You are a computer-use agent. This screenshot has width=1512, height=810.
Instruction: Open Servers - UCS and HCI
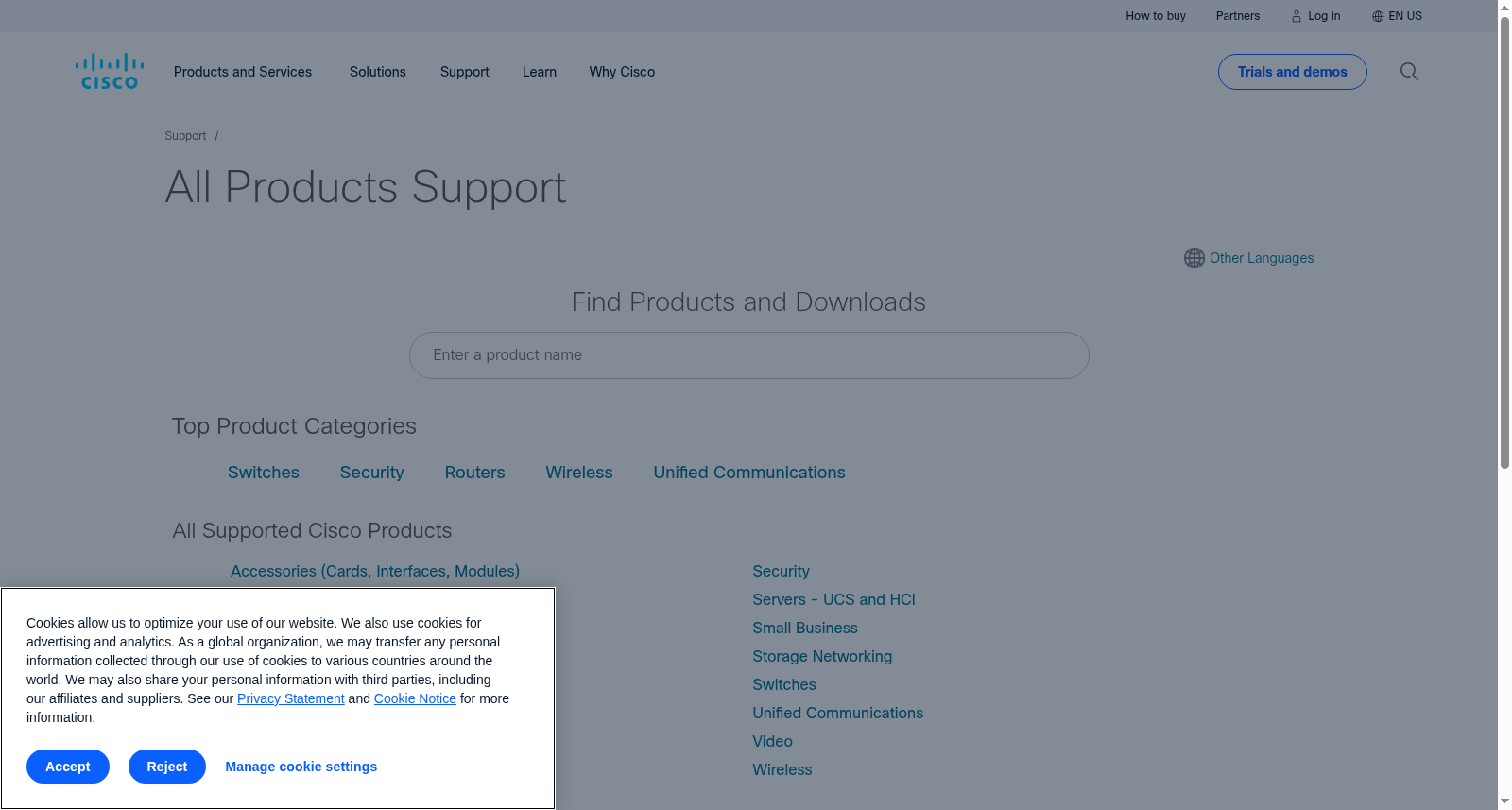point(834,599)
